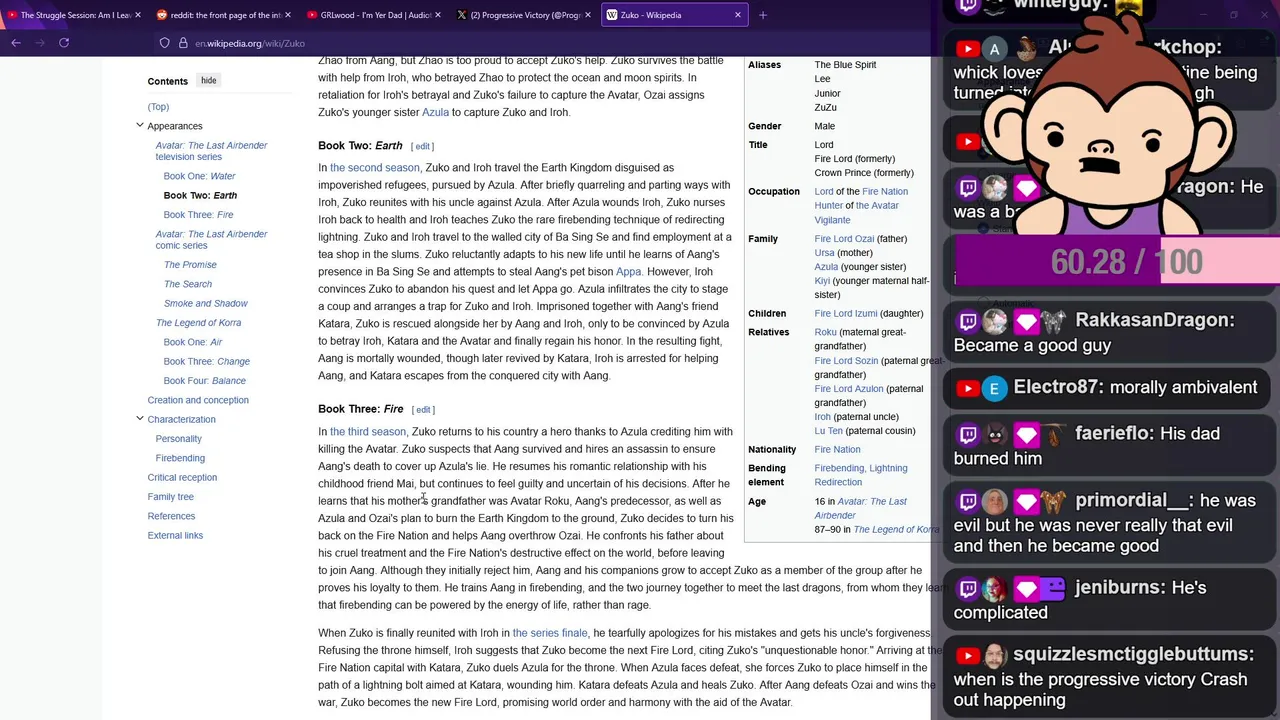
Task: Open 'the second season' link
Action: [x=375, y=168]
